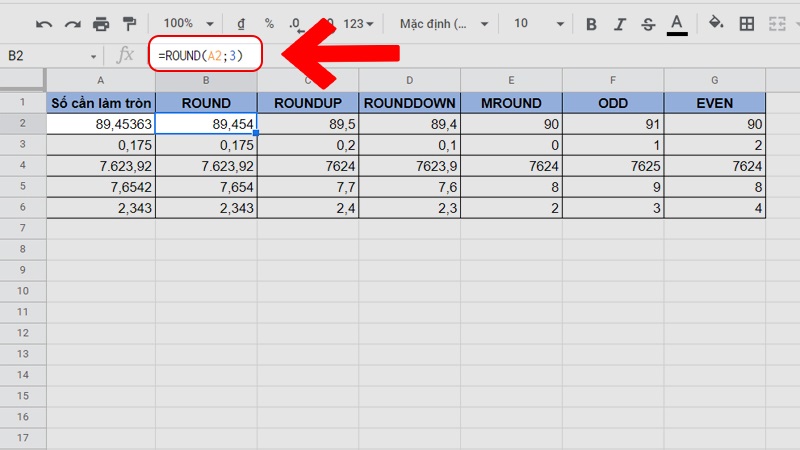Select the row 4 header
The height and width of the screenshot is (450, 800).
(x=22, y=165)
